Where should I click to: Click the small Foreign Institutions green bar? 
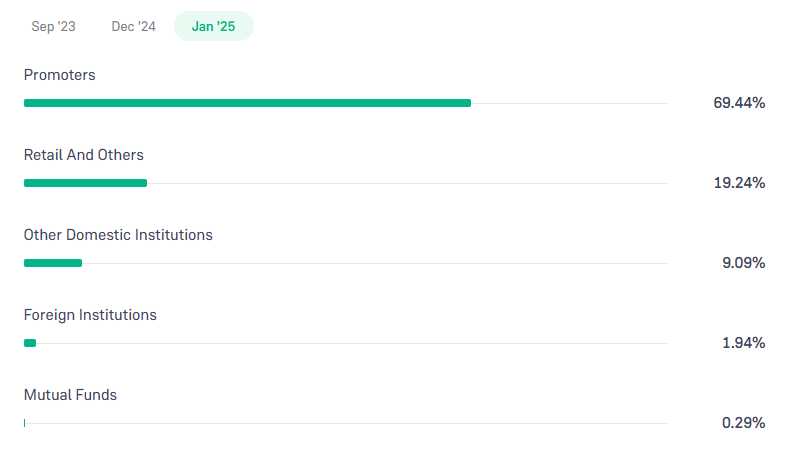pos(30,343)
